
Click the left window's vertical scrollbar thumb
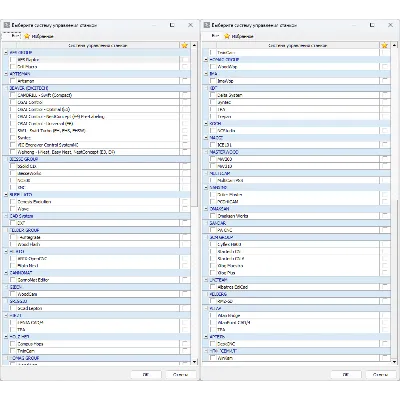195,128
